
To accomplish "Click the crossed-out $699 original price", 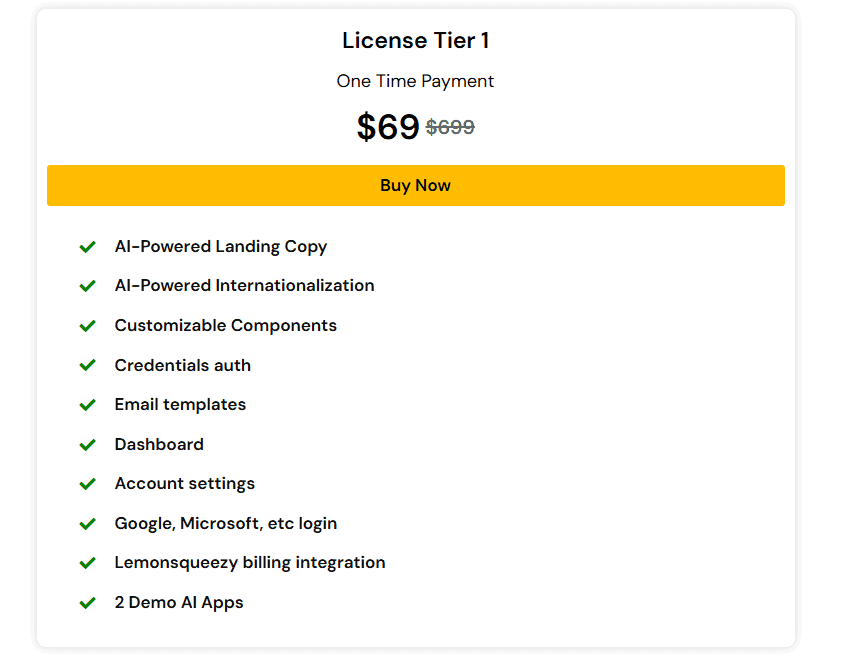I will click(450, 127).
